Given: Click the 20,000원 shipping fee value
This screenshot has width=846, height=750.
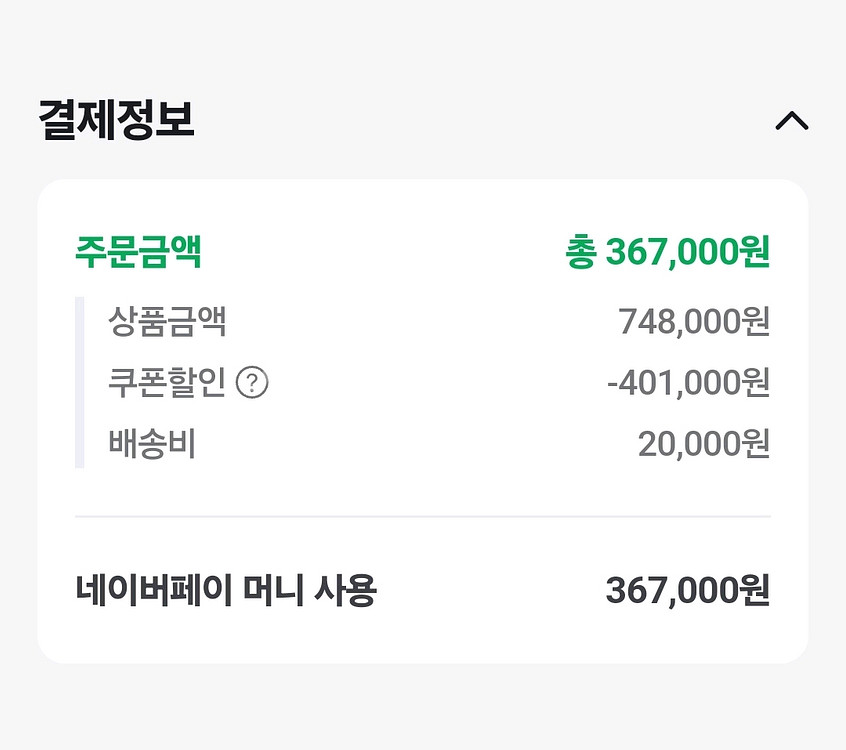Looking at the screenshot, I should coord(704,443).
